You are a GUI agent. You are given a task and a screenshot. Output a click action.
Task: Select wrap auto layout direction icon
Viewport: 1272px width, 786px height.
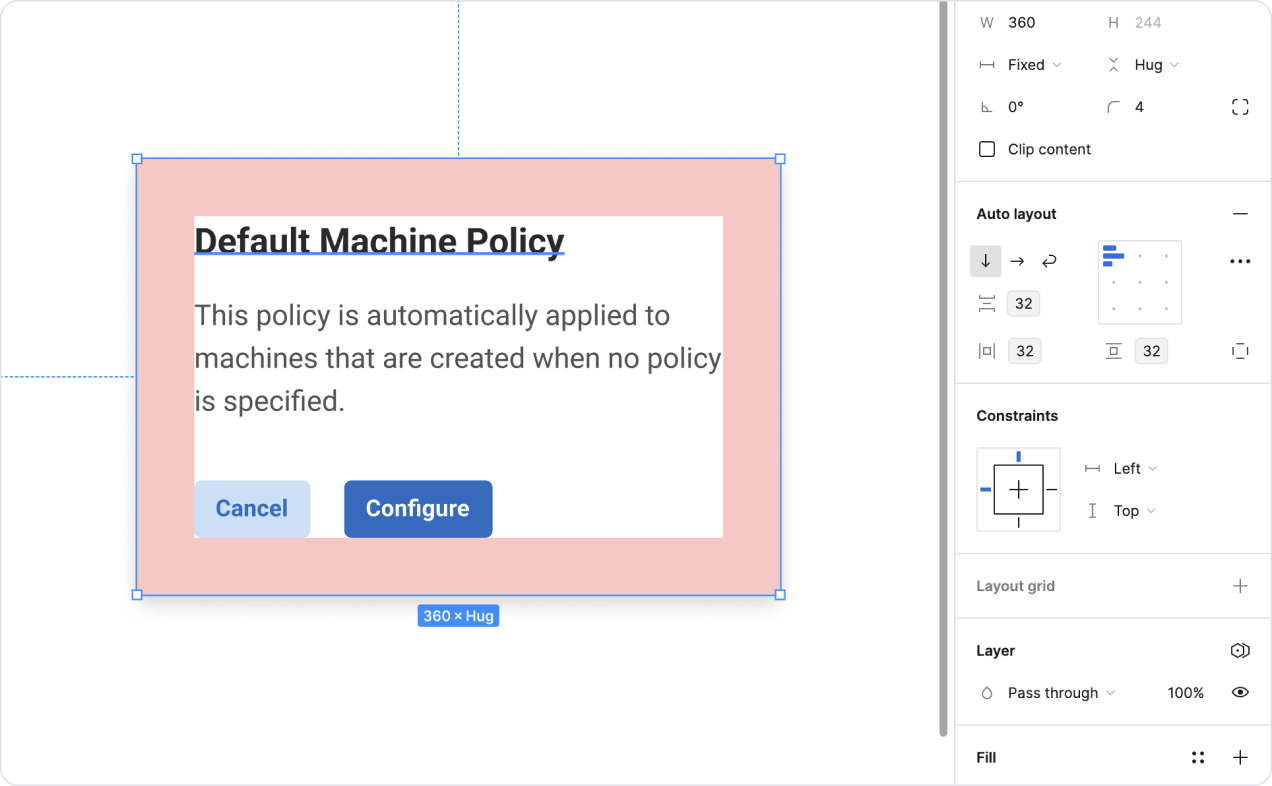[x=1049, y=261]
